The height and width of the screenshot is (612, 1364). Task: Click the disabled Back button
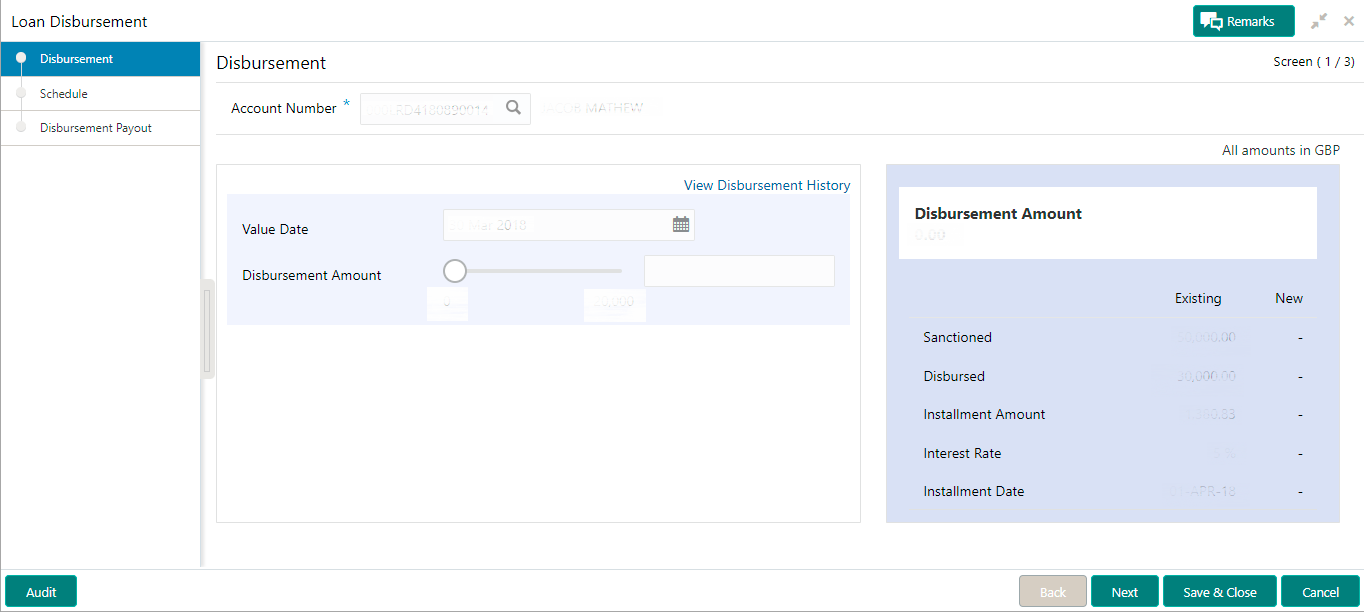coord(1053,592)
